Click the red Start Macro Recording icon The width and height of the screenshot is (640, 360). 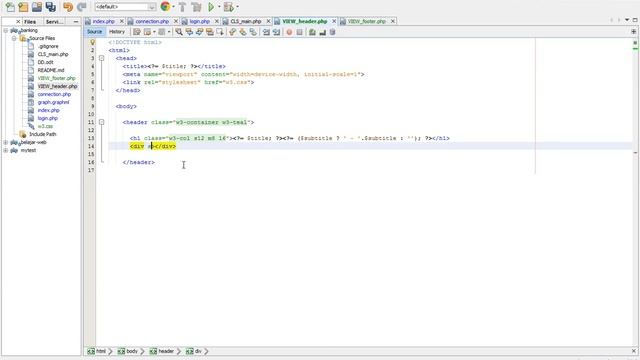[289, 32]
